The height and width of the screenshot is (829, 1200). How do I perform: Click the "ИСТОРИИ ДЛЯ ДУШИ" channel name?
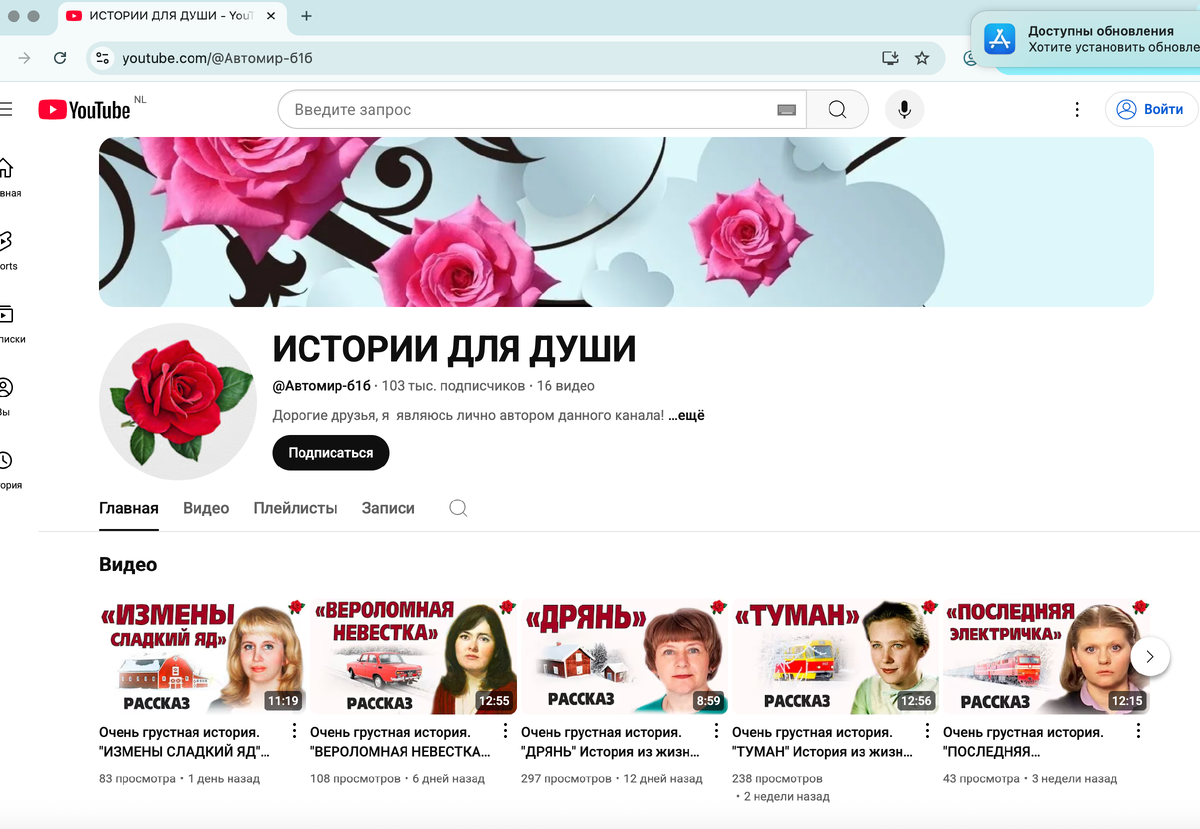click(454, 348)
